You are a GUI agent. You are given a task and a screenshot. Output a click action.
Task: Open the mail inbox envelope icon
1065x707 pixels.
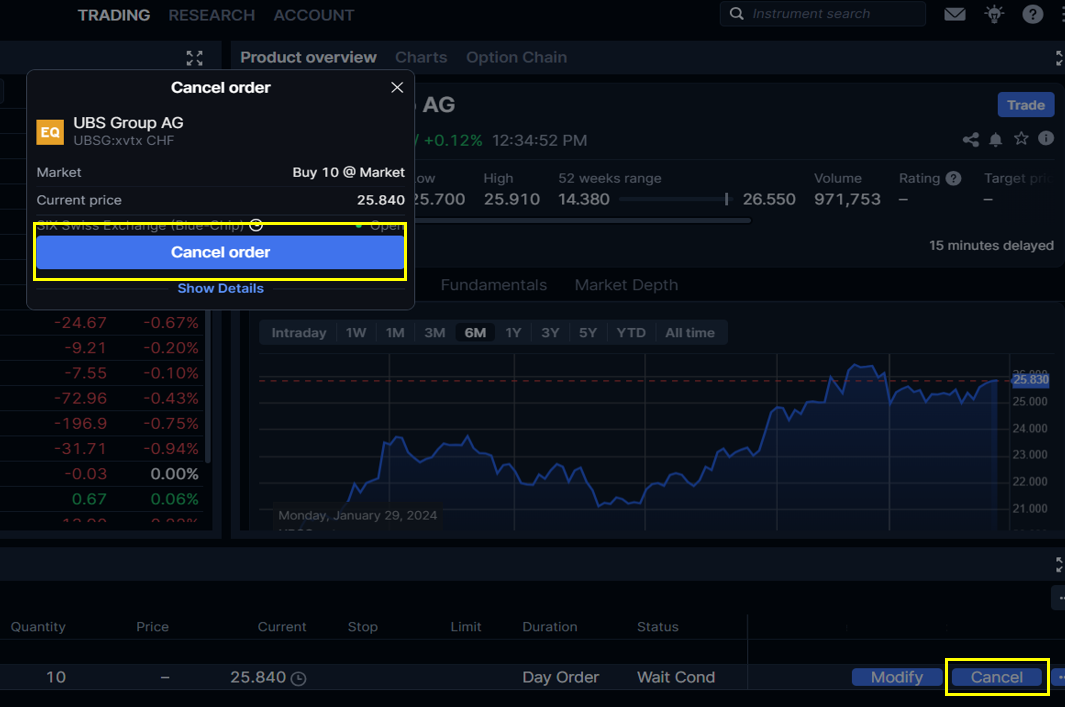coord(954,14)
